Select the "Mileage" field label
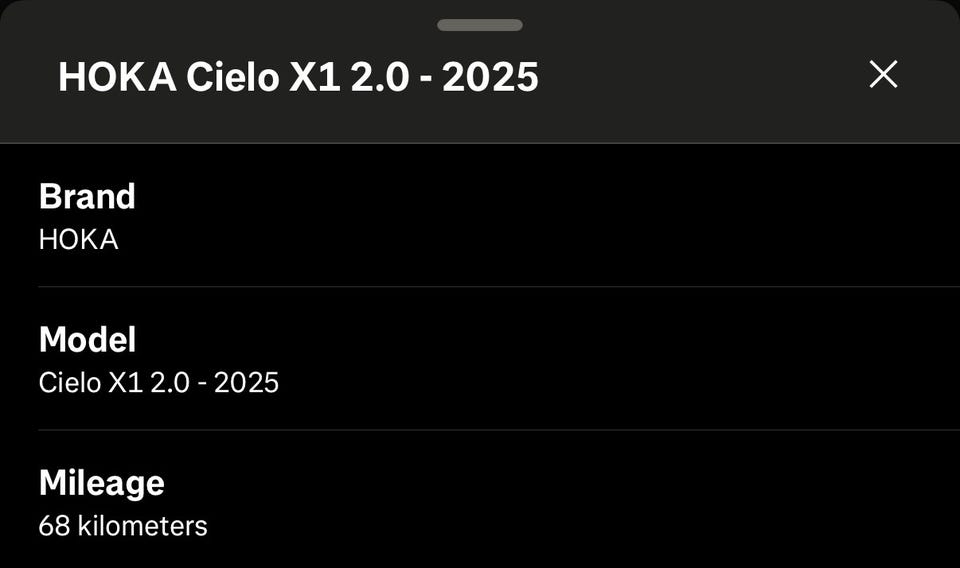This screenshot has height=568, width=960. tap(101, 483)
